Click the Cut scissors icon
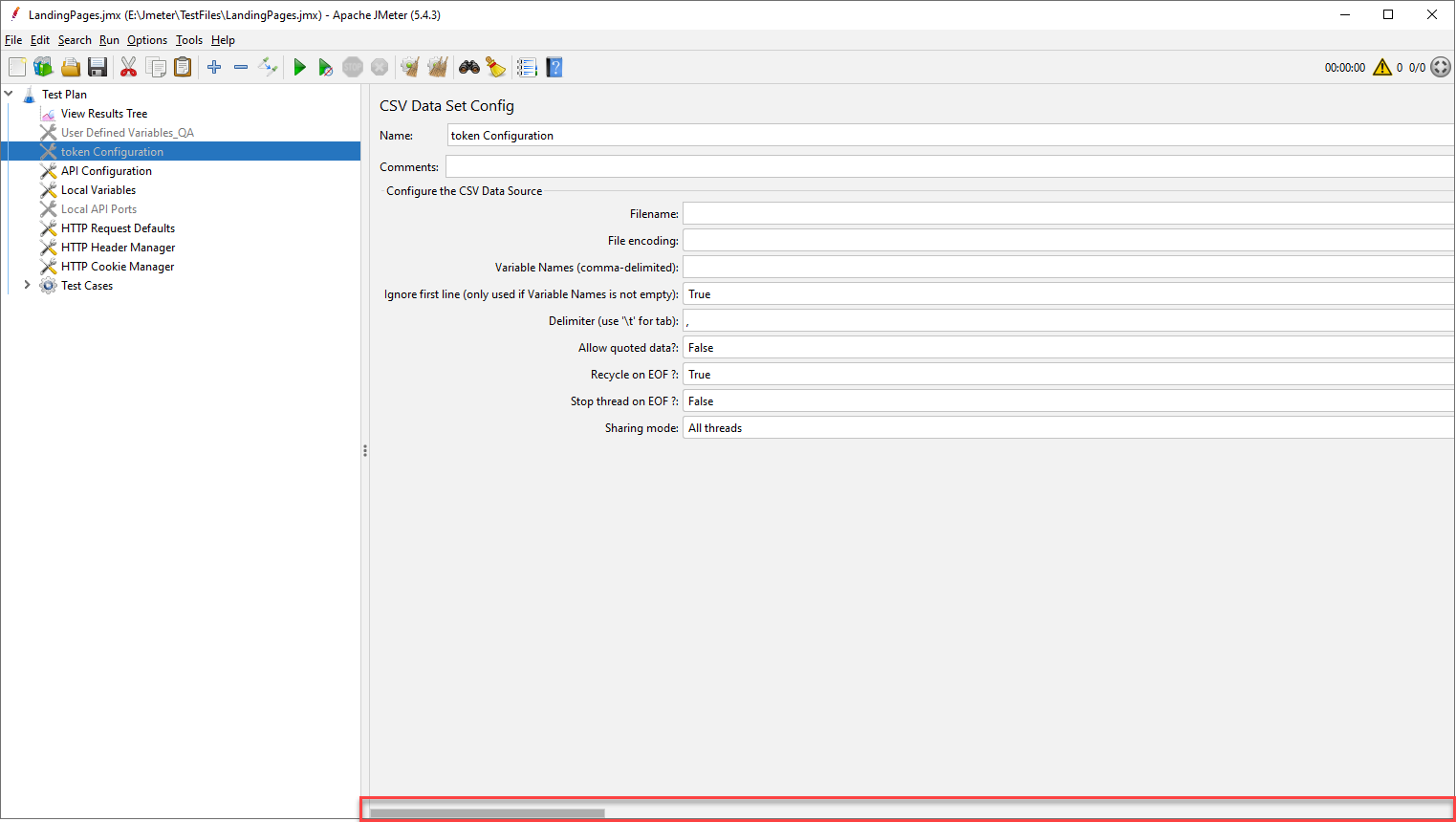 click(128, 67)
